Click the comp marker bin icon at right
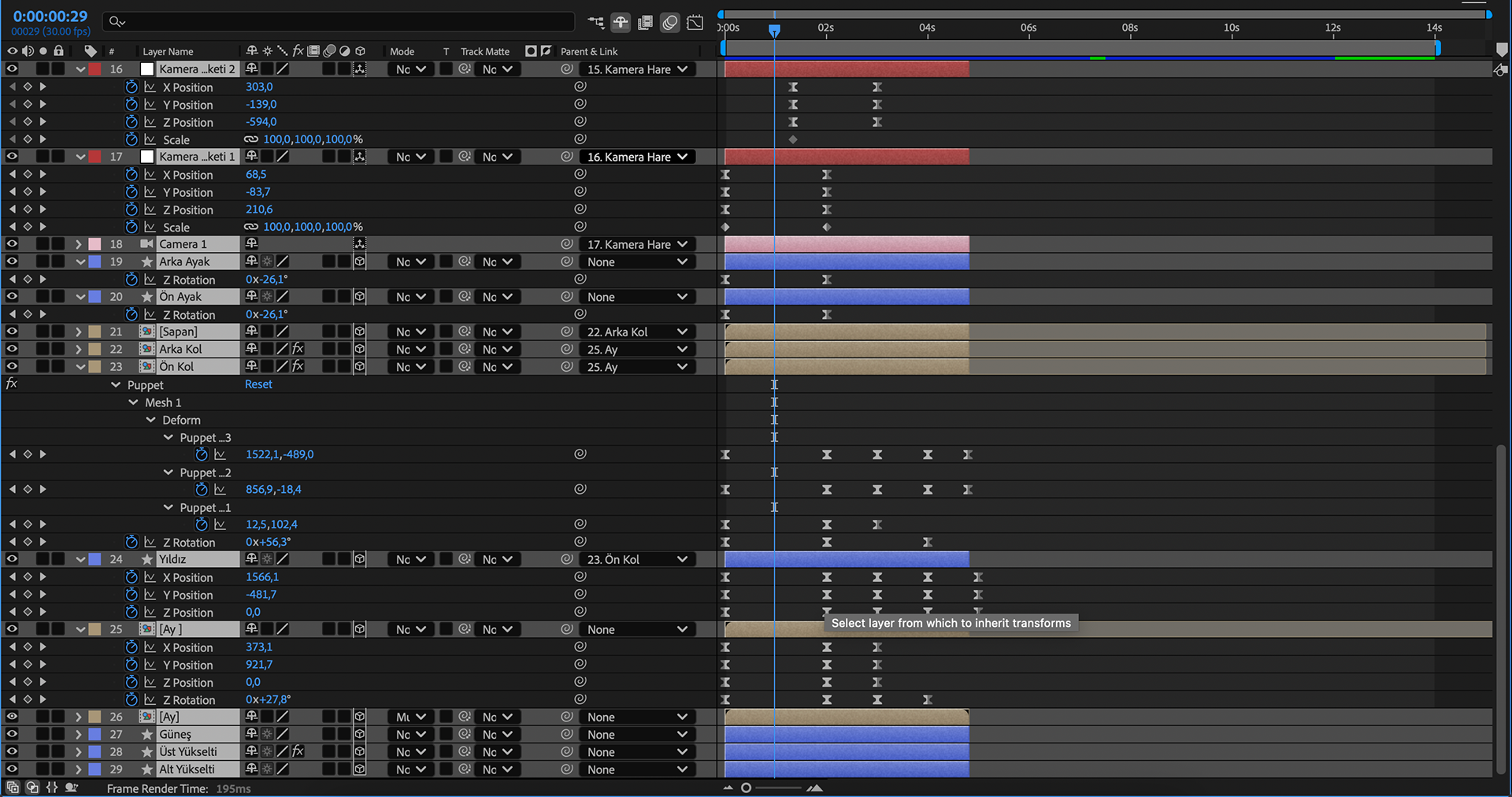Image resolution: width=1512 pixels, height=797 pixels. [x=1502, y=50]
